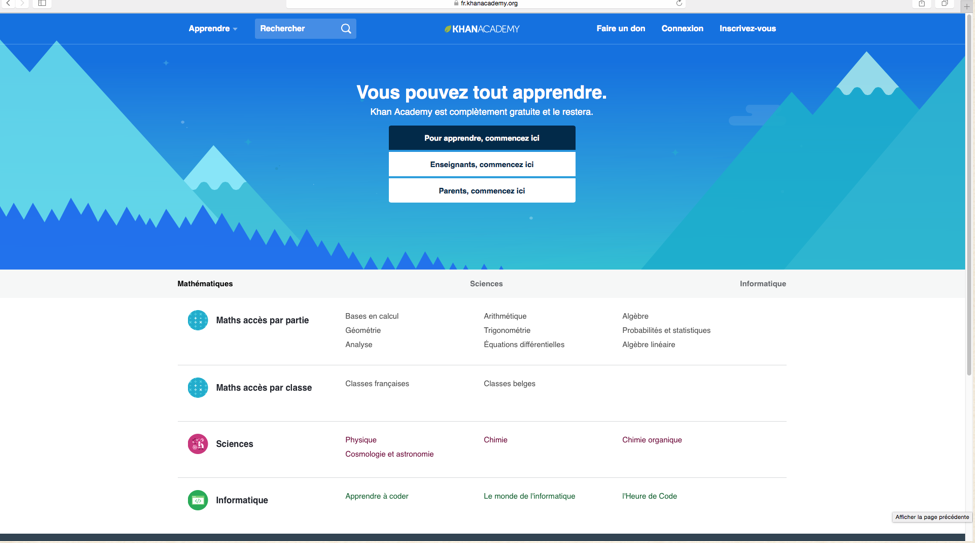Image resolution: width=975 pixels, height=543 pixels.
Task: Open the Maths accès par partie icon
Action: (198, 320)
